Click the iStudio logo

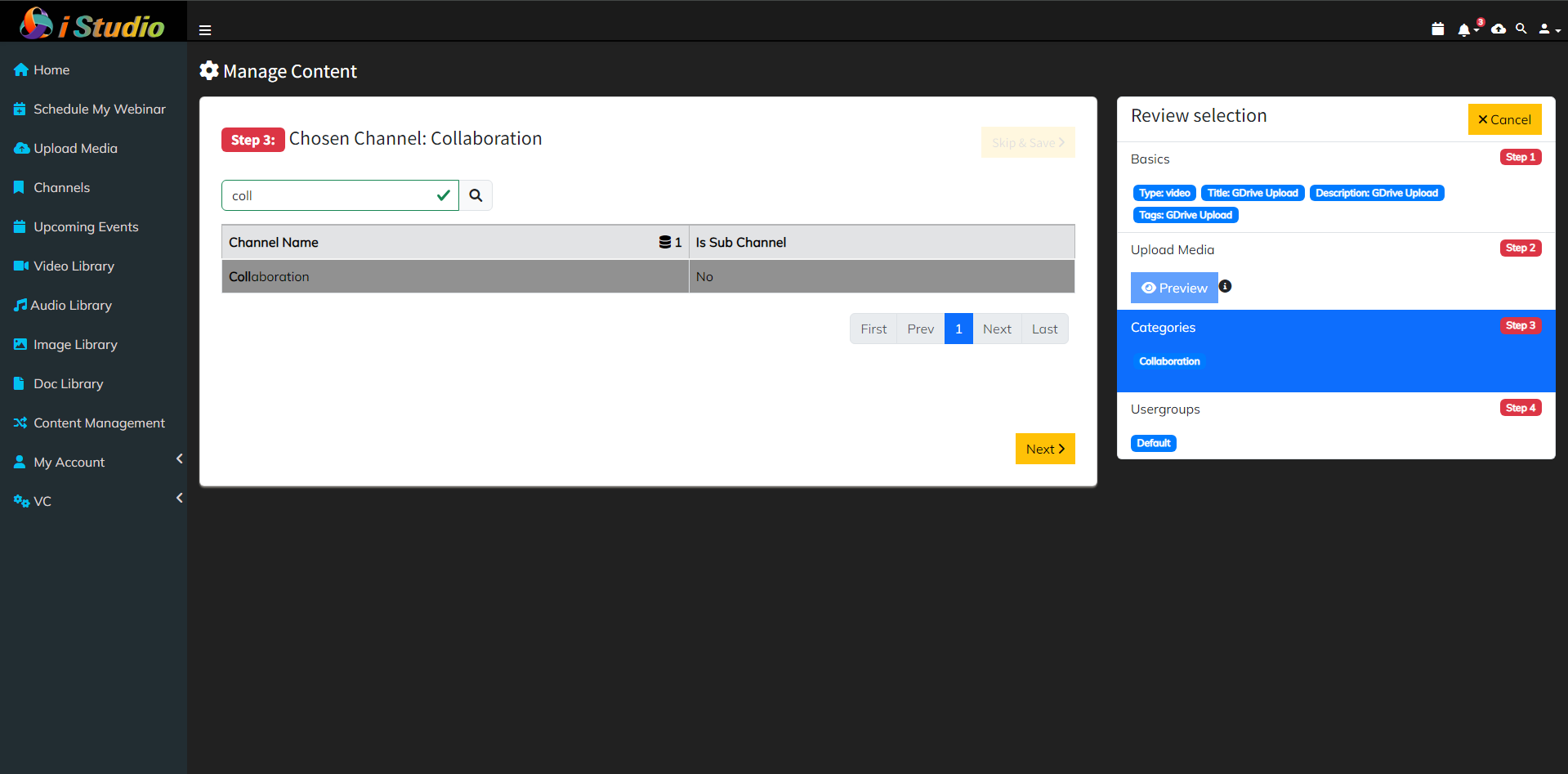(93, 23)
